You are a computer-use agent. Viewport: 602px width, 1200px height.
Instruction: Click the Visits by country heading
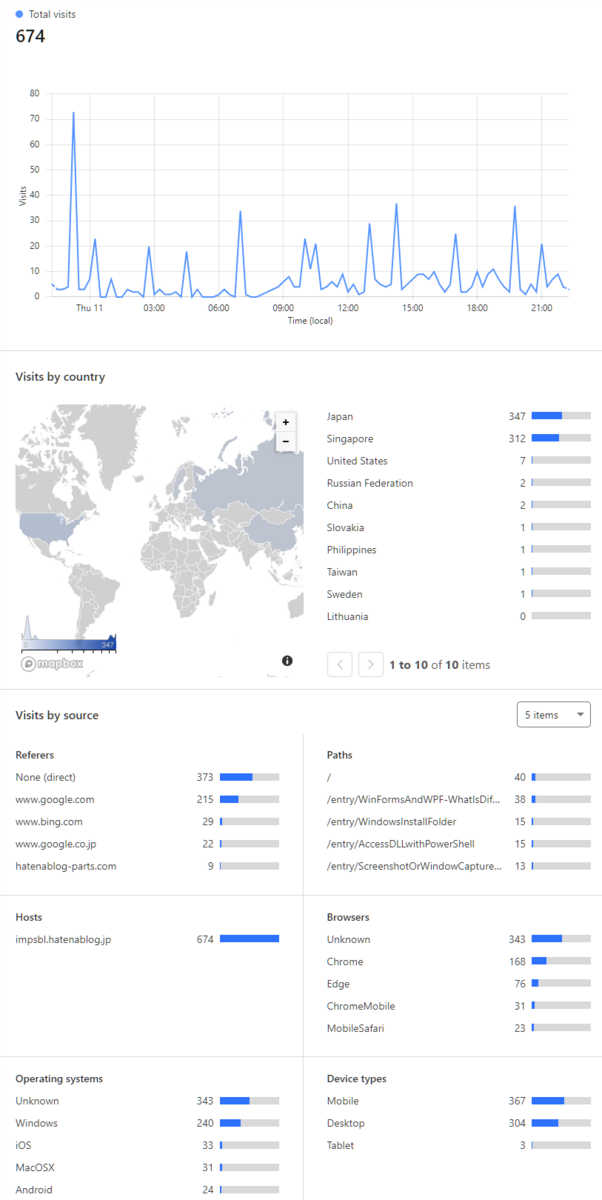[60, 377]
